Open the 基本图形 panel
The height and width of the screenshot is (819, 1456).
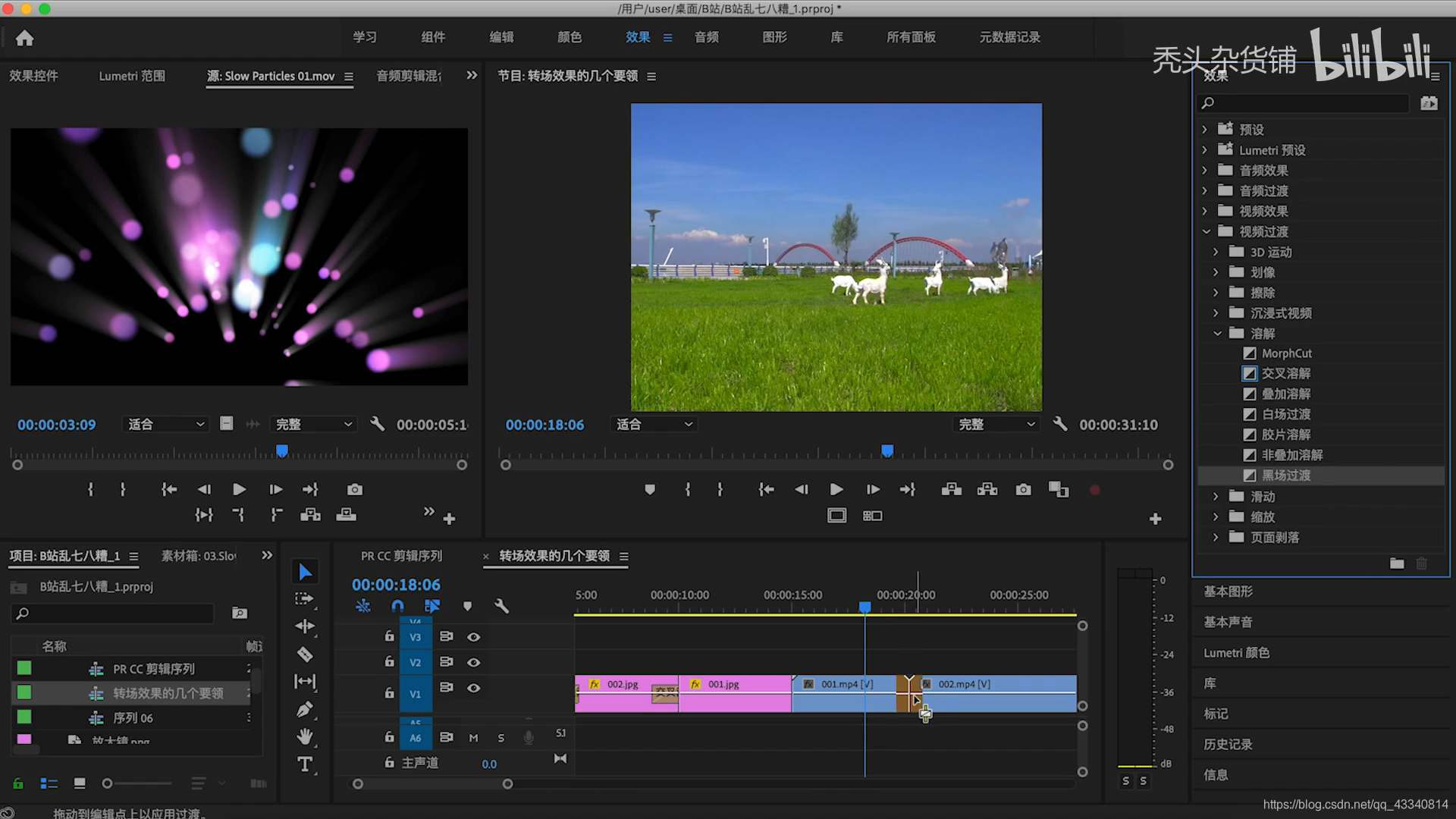click(x=1228, y=591)
